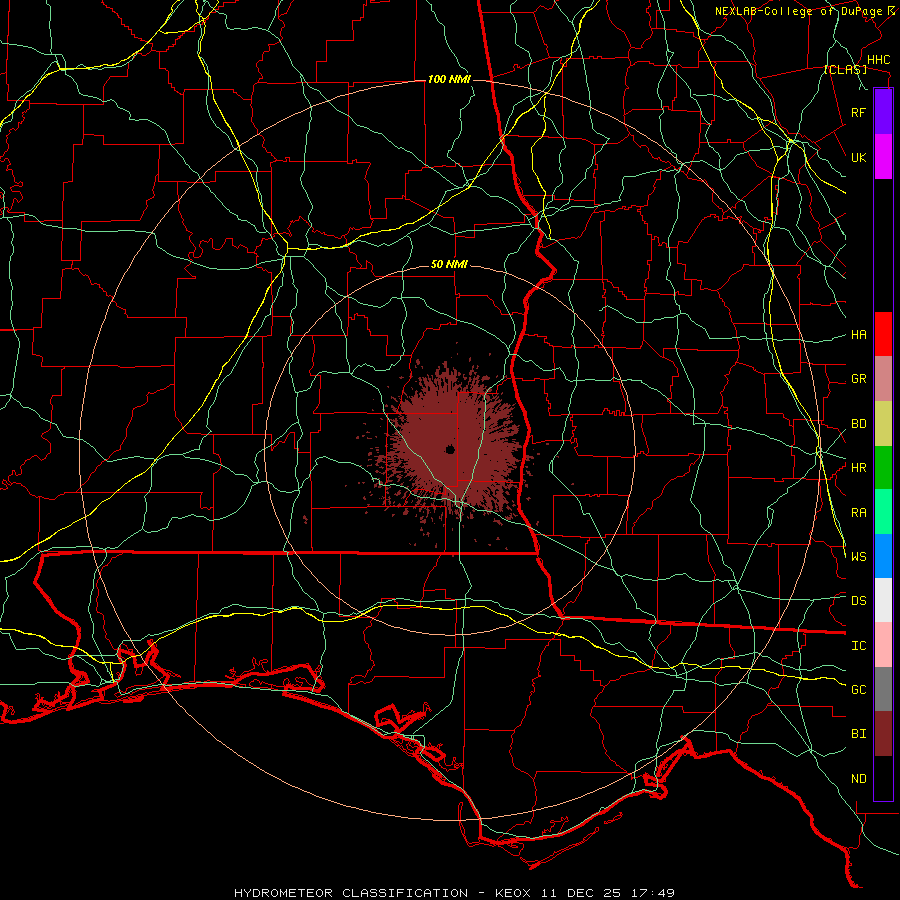Click the "ND" legend label
The image size is (900, 900).
859,779
